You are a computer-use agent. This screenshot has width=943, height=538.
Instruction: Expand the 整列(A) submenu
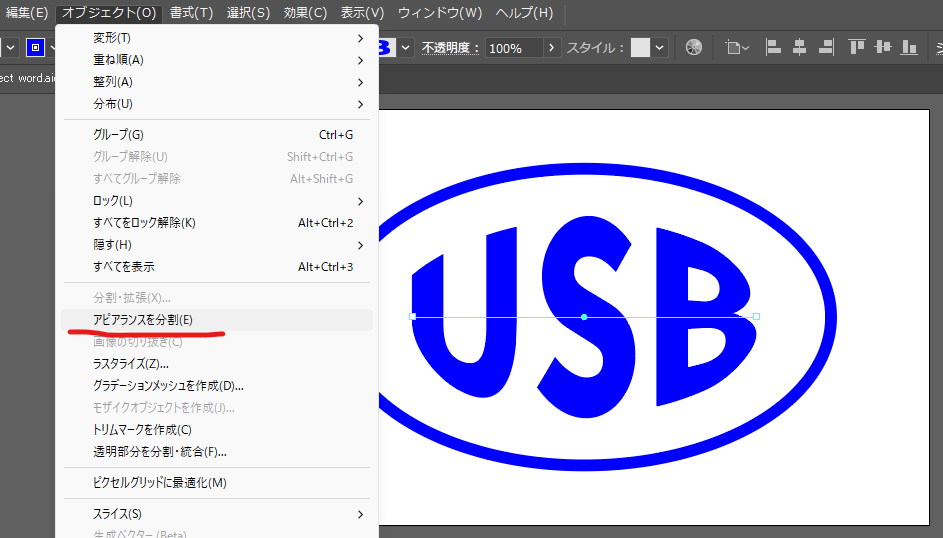[x=217, y=82]
